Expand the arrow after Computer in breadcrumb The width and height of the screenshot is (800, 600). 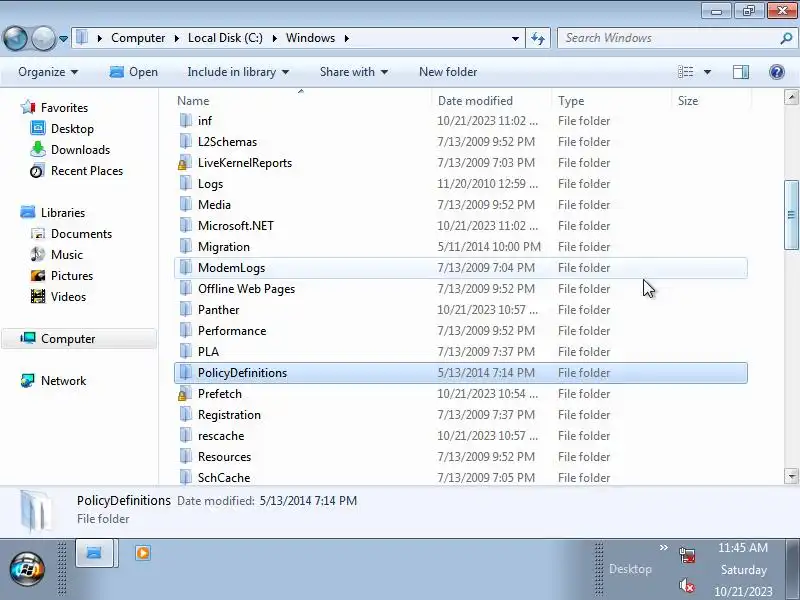[177, 38]
